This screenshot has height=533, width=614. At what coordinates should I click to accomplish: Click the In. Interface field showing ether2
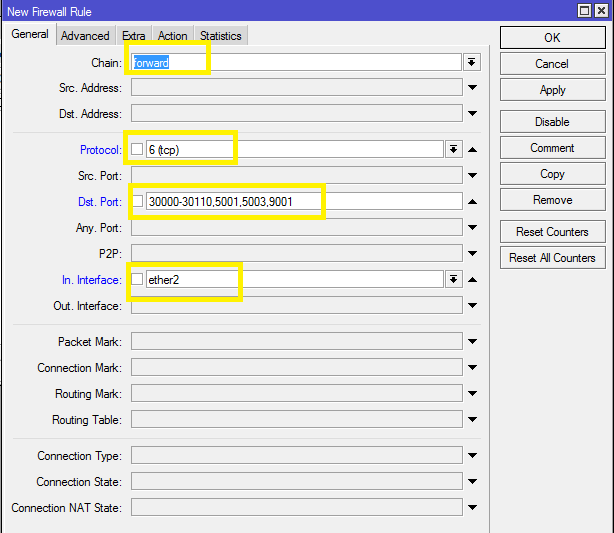pyautogui.click(x=295, y=279)
